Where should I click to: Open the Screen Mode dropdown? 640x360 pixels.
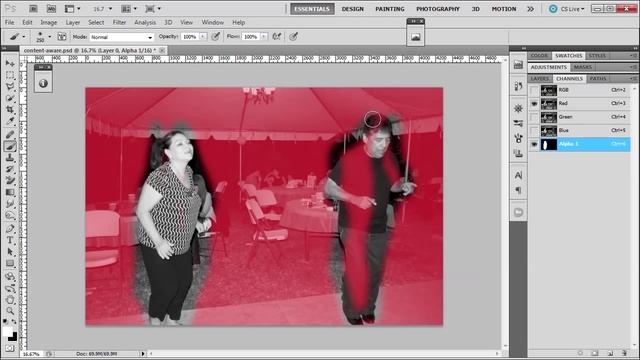tap(153, 9)
